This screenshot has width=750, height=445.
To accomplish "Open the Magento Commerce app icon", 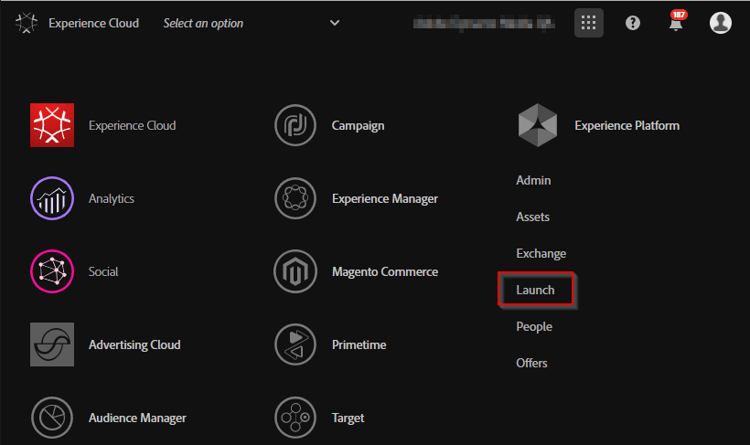I will point(295,271).
